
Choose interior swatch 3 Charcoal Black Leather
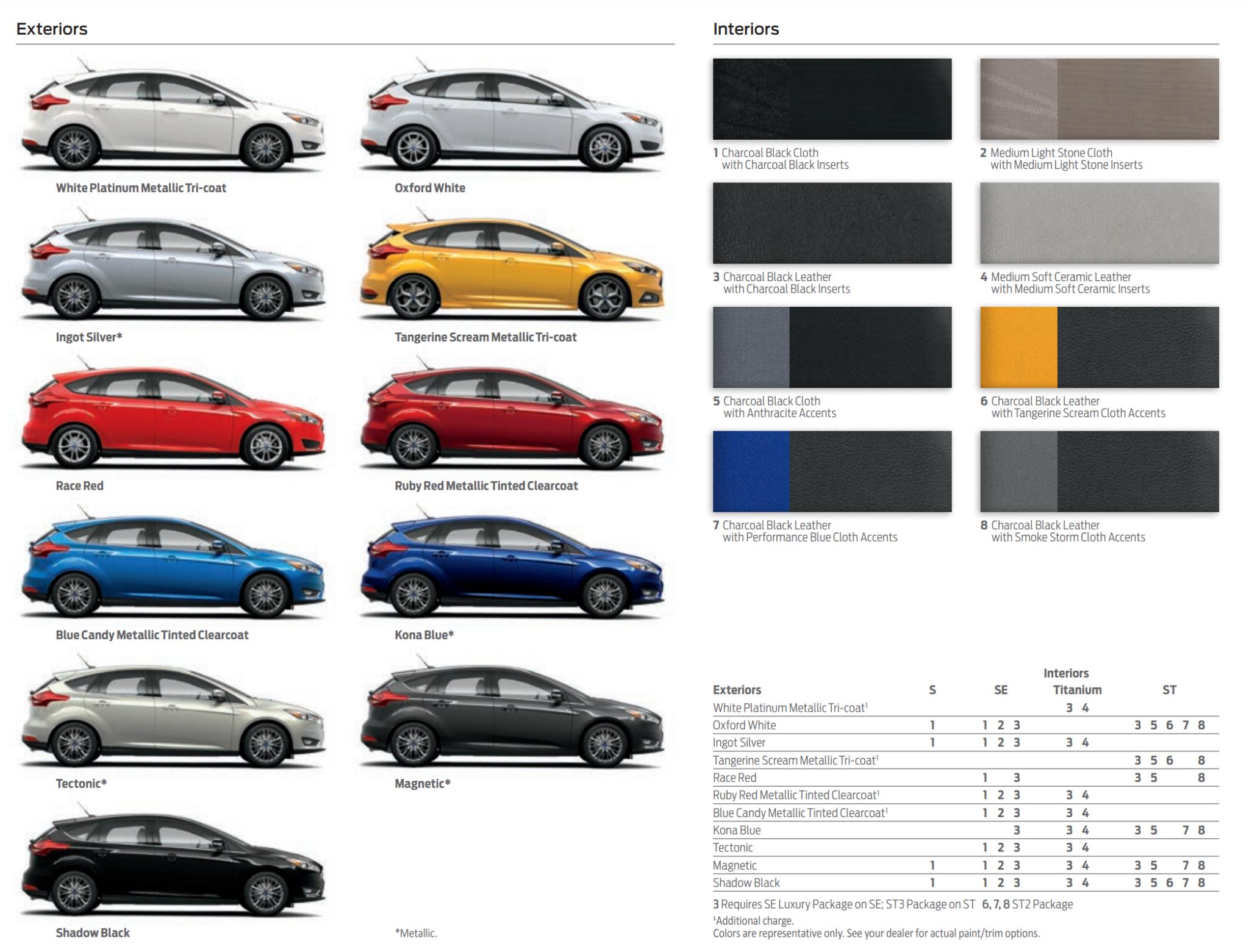pyautogui.click(x=832, y=223)
